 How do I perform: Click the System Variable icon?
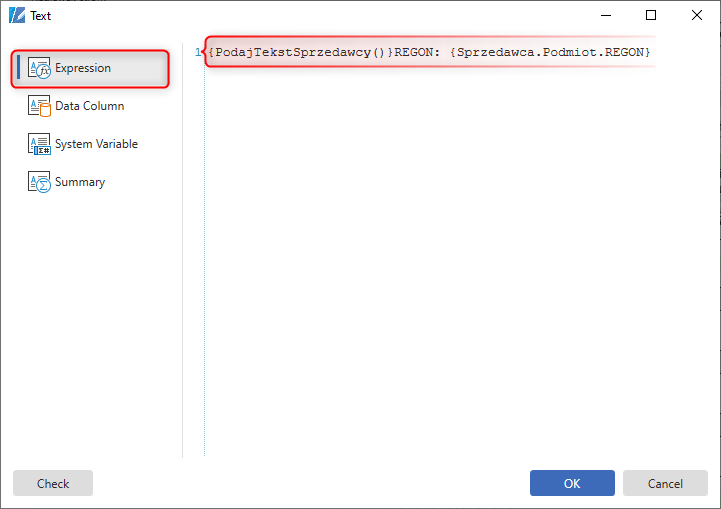click(x=39, y=144)
